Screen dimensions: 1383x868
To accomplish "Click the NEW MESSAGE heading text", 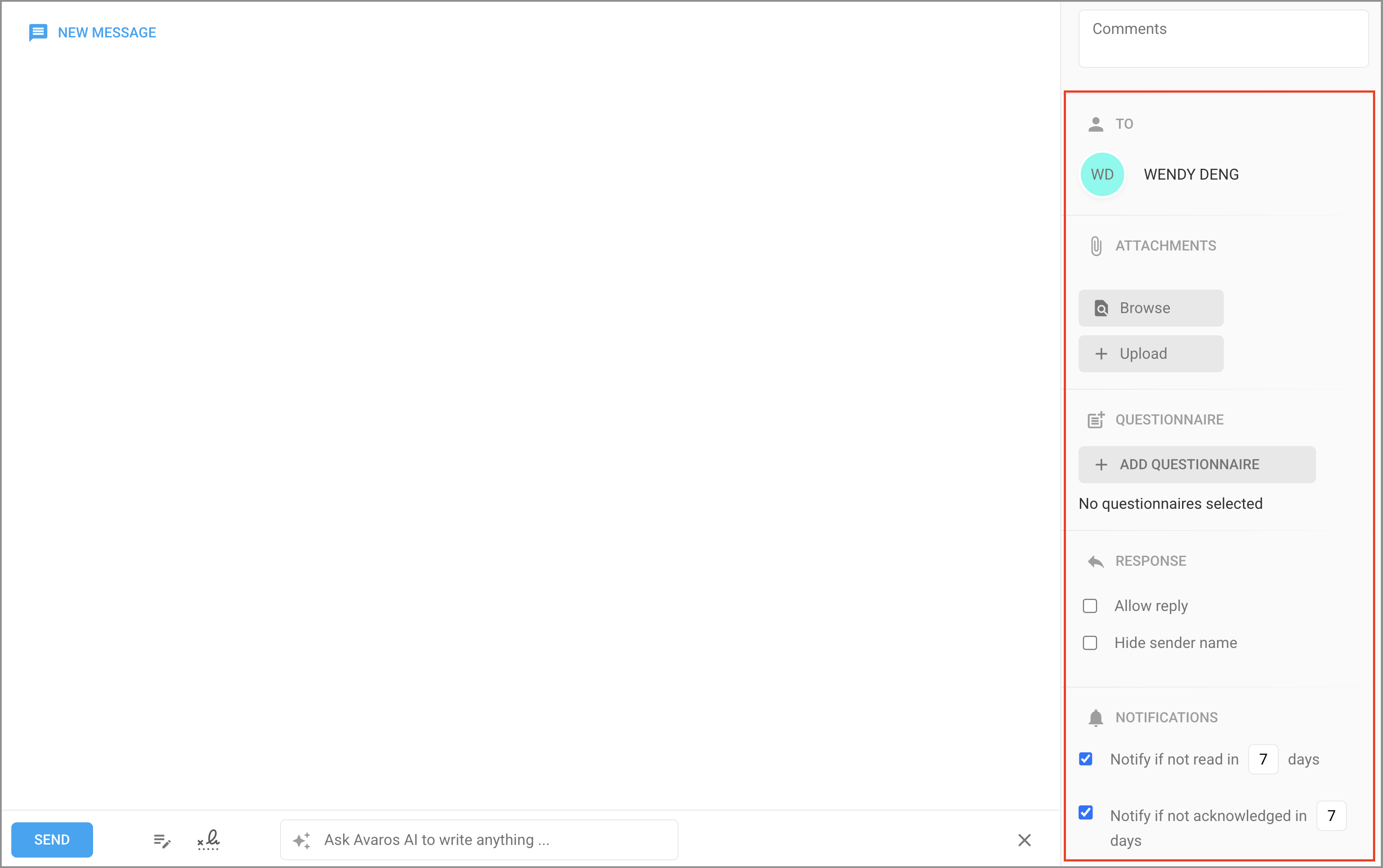I will point(107,33).
